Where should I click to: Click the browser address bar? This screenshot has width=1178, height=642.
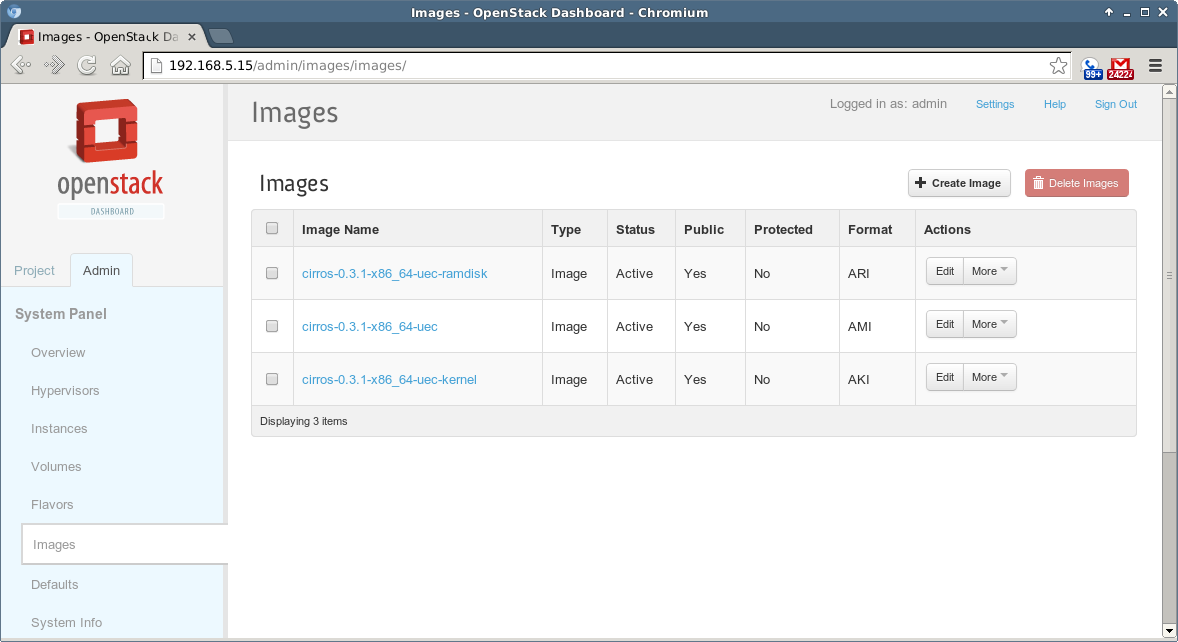[600, 66]
